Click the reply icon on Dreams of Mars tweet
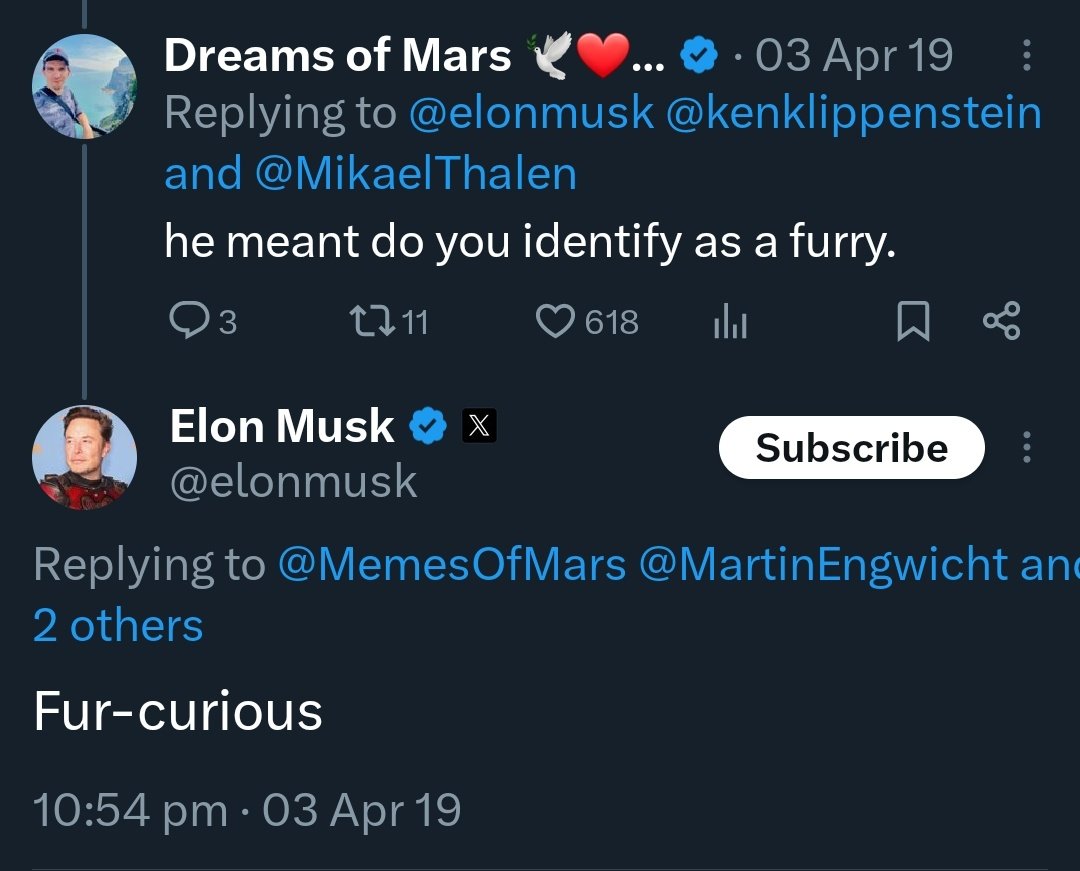The height and width of the screenshot is (871, 1080). pos(187,321)
